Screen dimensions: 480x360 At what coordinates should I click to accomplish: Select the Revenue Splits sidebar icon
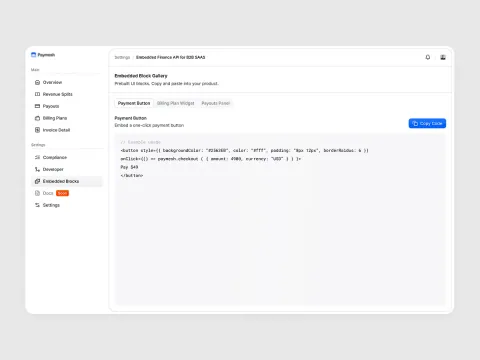coord(37,94)
